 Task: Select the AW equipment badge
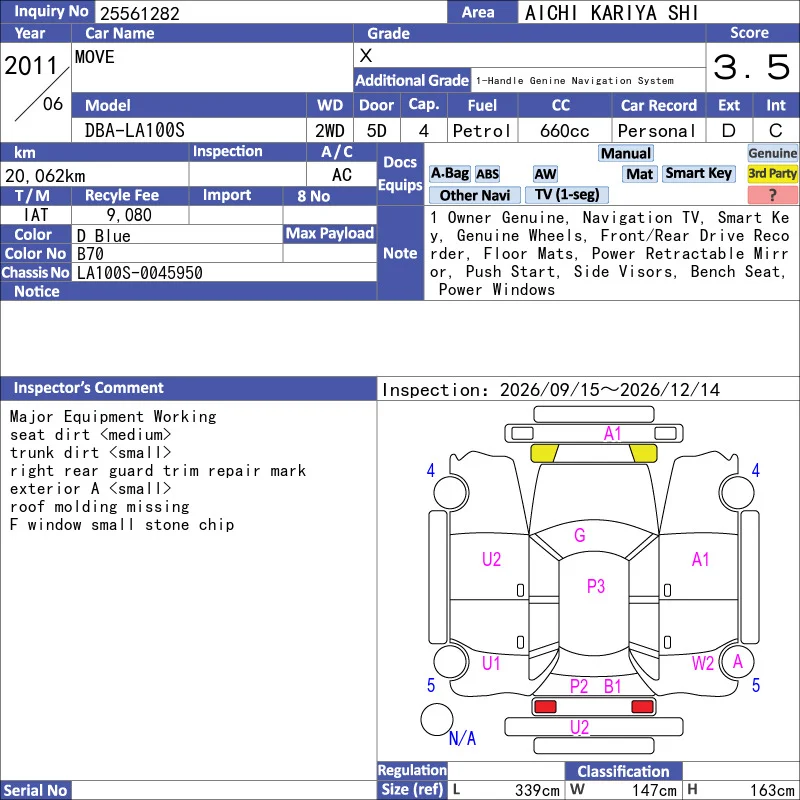click(x=545, y=174)
